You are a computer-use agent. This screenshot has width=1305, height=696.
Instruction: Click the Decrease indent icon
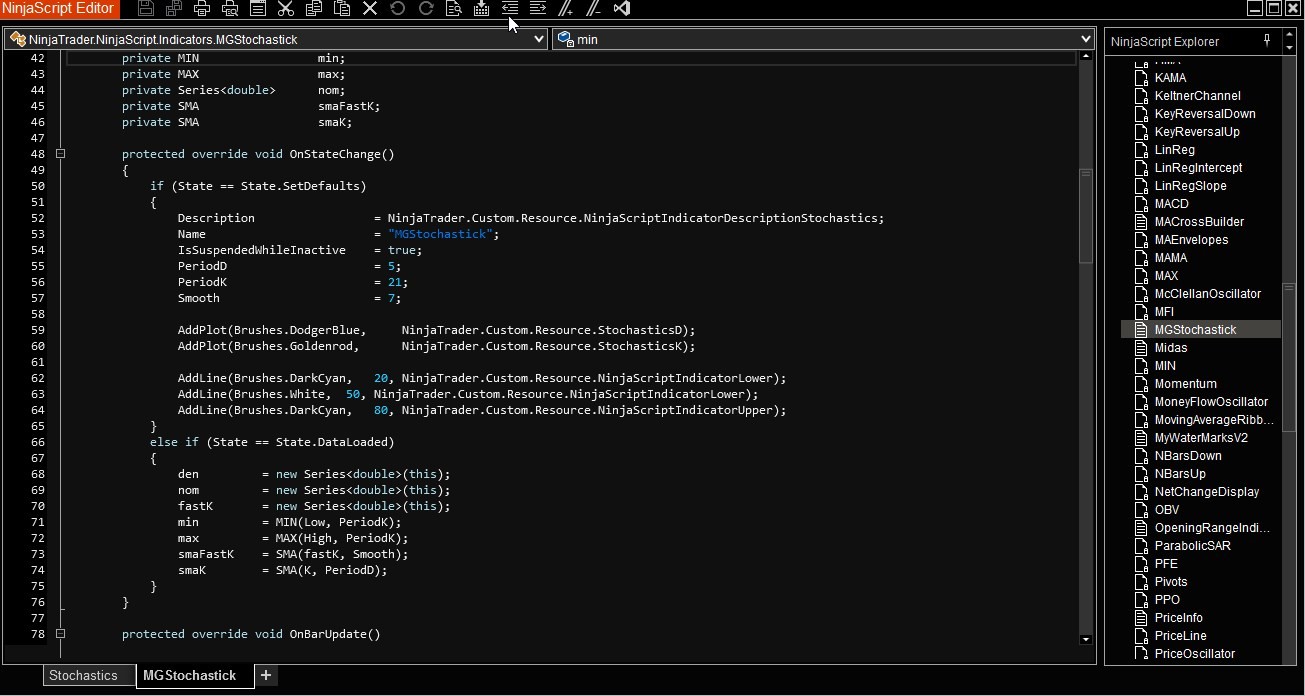pyautogui.click(x=510, y=9)
